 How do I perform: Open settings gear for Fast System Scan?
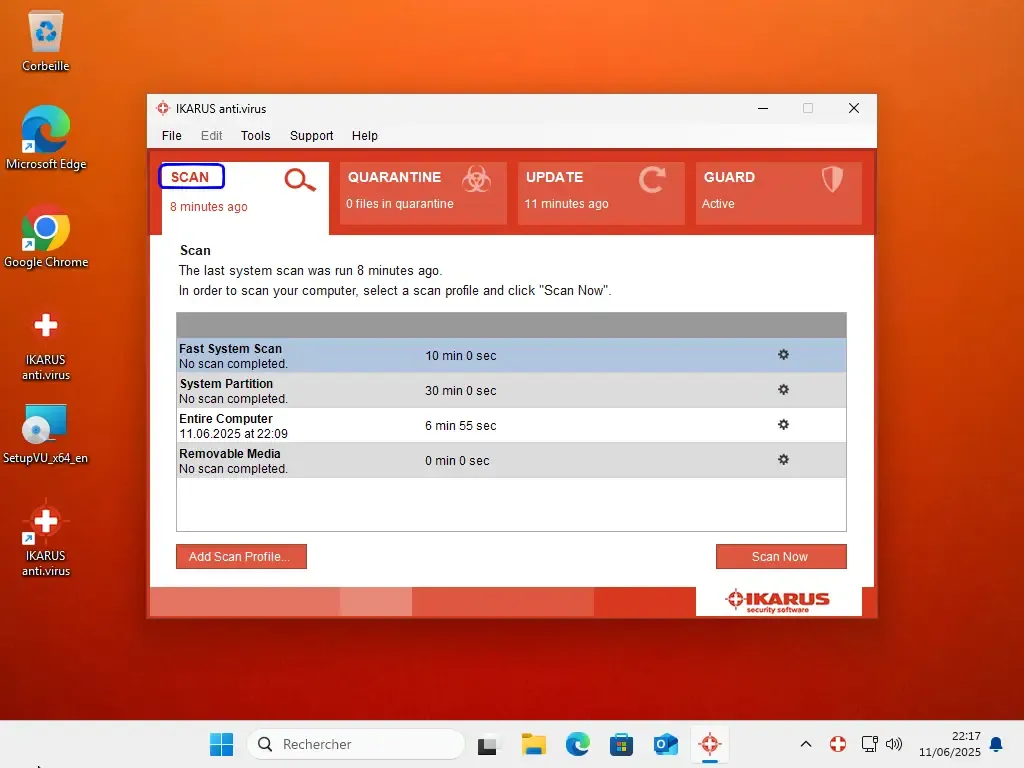[x=783, y=355]
